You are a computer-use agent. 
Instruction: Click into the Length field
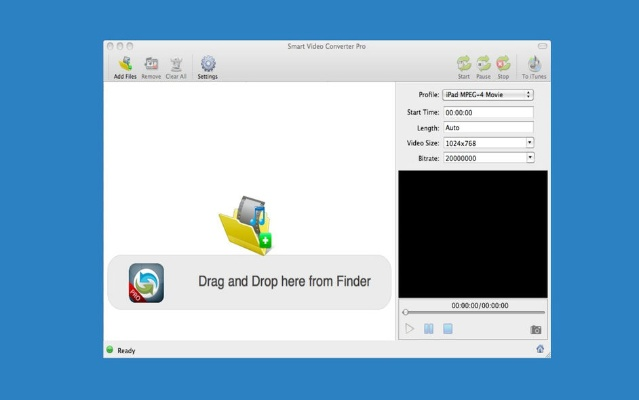point(488,128)
